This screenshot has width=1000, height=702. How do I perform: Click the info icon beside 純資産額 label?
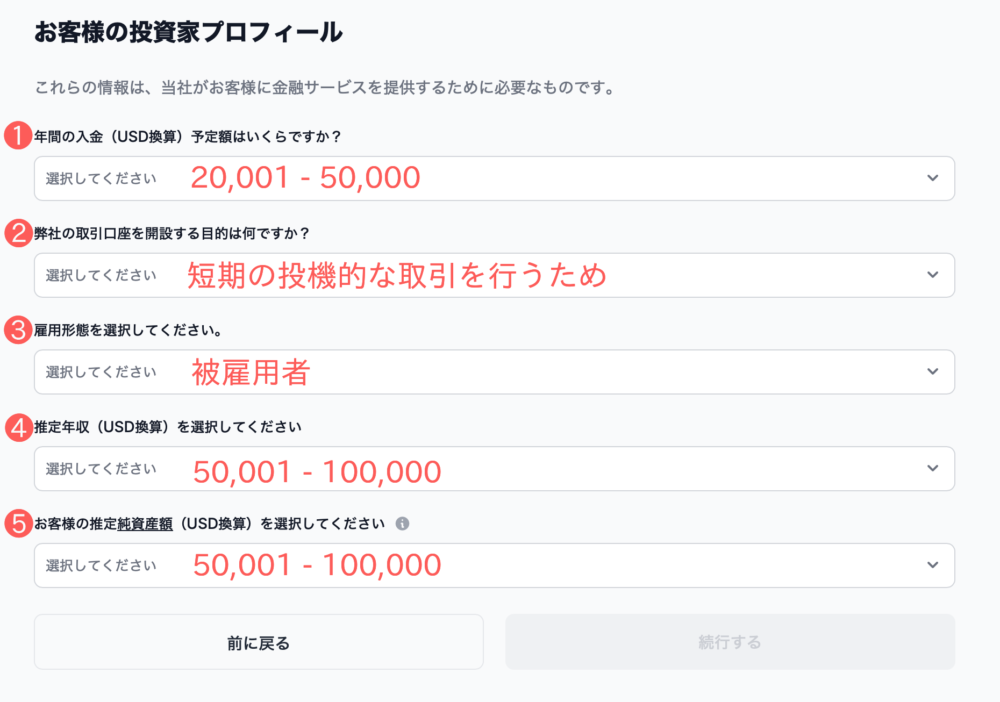click(x=402, y=523)
